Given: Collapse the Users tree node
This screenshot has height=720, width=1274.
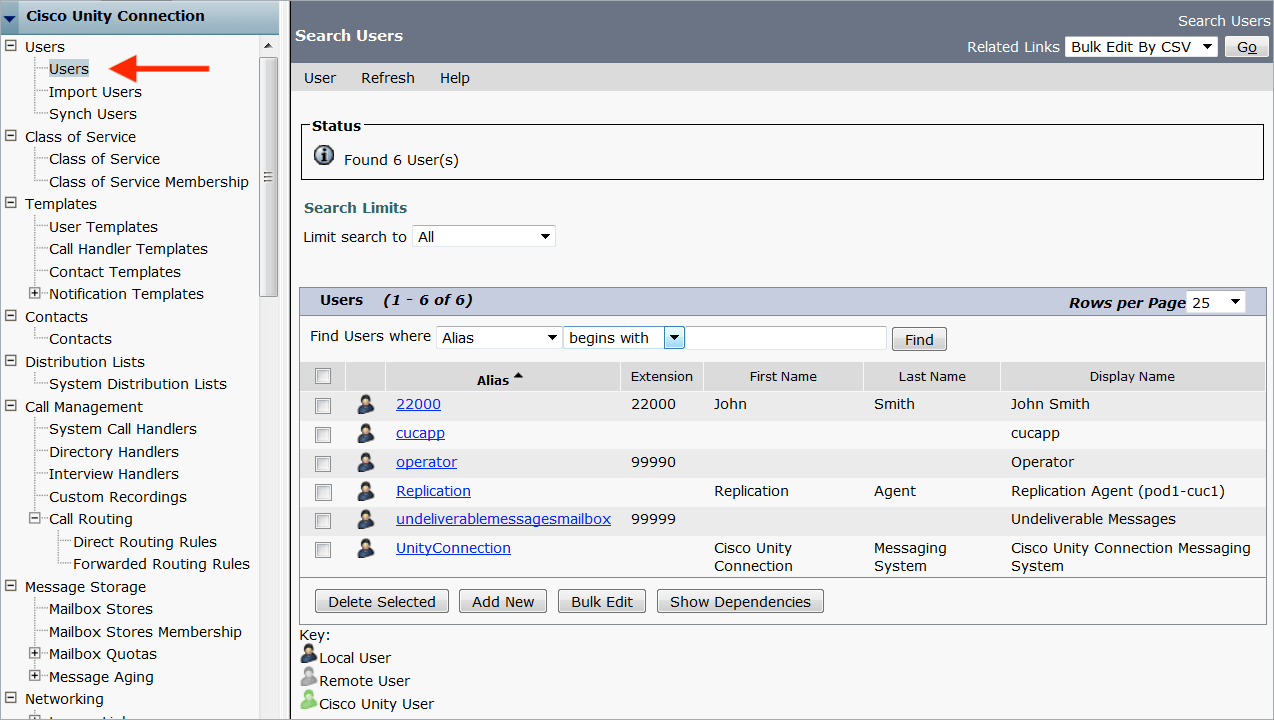Looking at the screenshot, I should [11, 46].
